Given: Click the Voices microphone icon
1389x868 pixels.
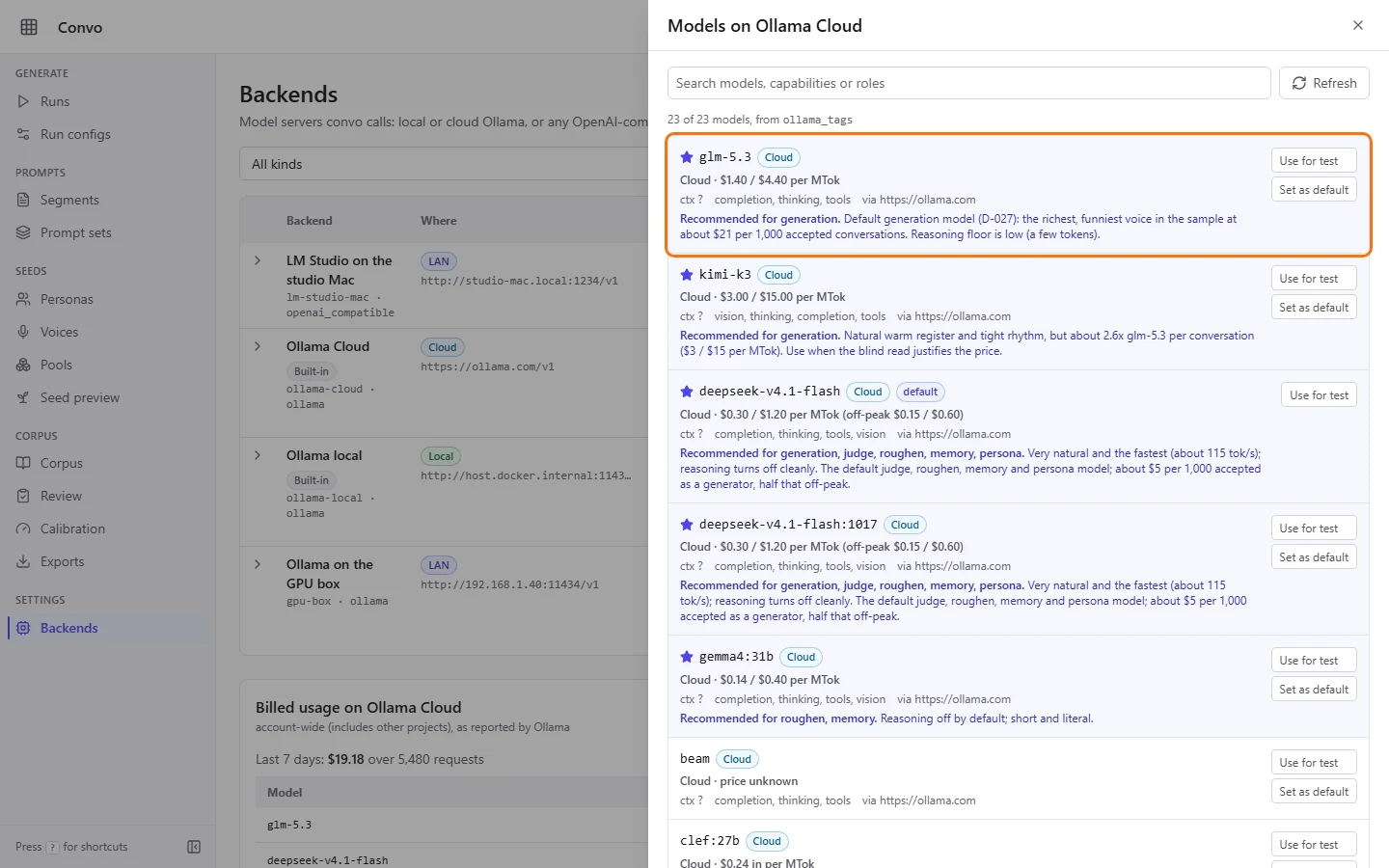Looking at the screenshot, I should (x=23, y=332).
